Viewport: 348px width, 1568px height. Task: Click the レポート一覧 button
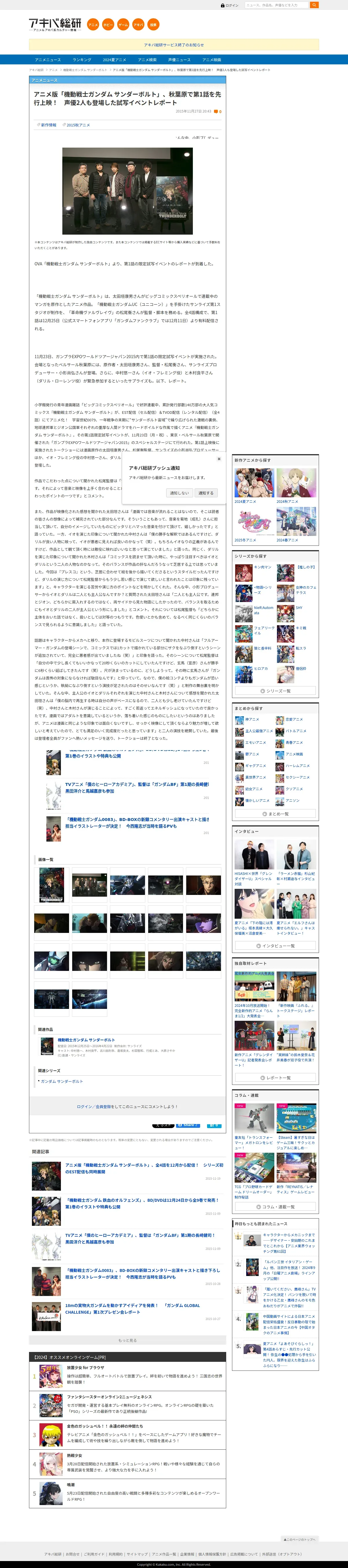point(275,1077)
